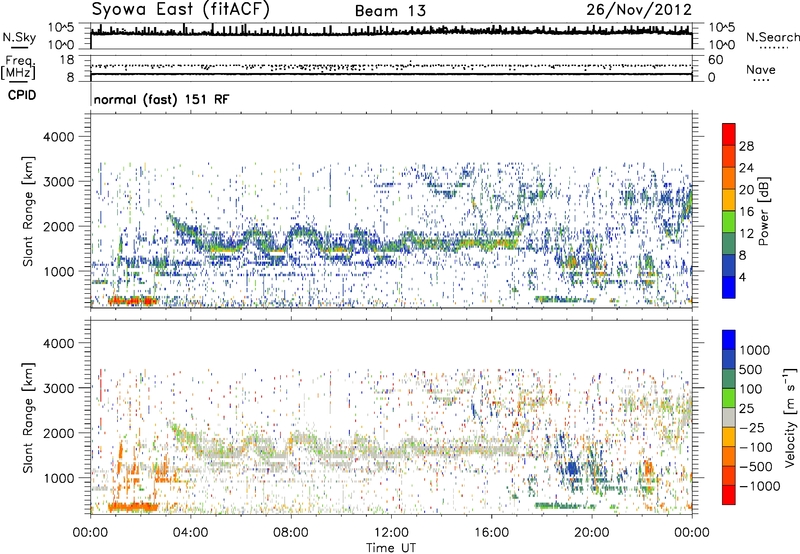800x554 pixels.
Task: Click the 'N.Sky' legend label
Action: click(19, 37)
